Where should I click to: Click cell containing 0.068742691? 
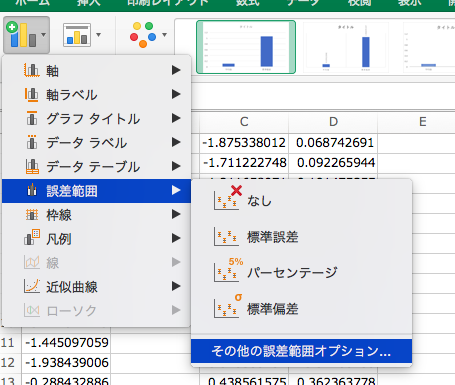333,143
